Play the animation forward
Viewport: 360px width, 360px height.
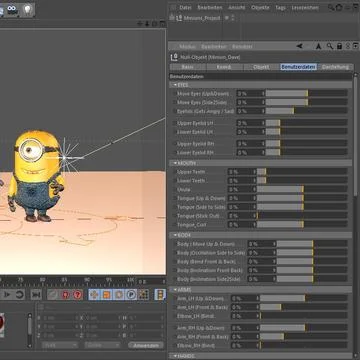click(x=7, y=294)
